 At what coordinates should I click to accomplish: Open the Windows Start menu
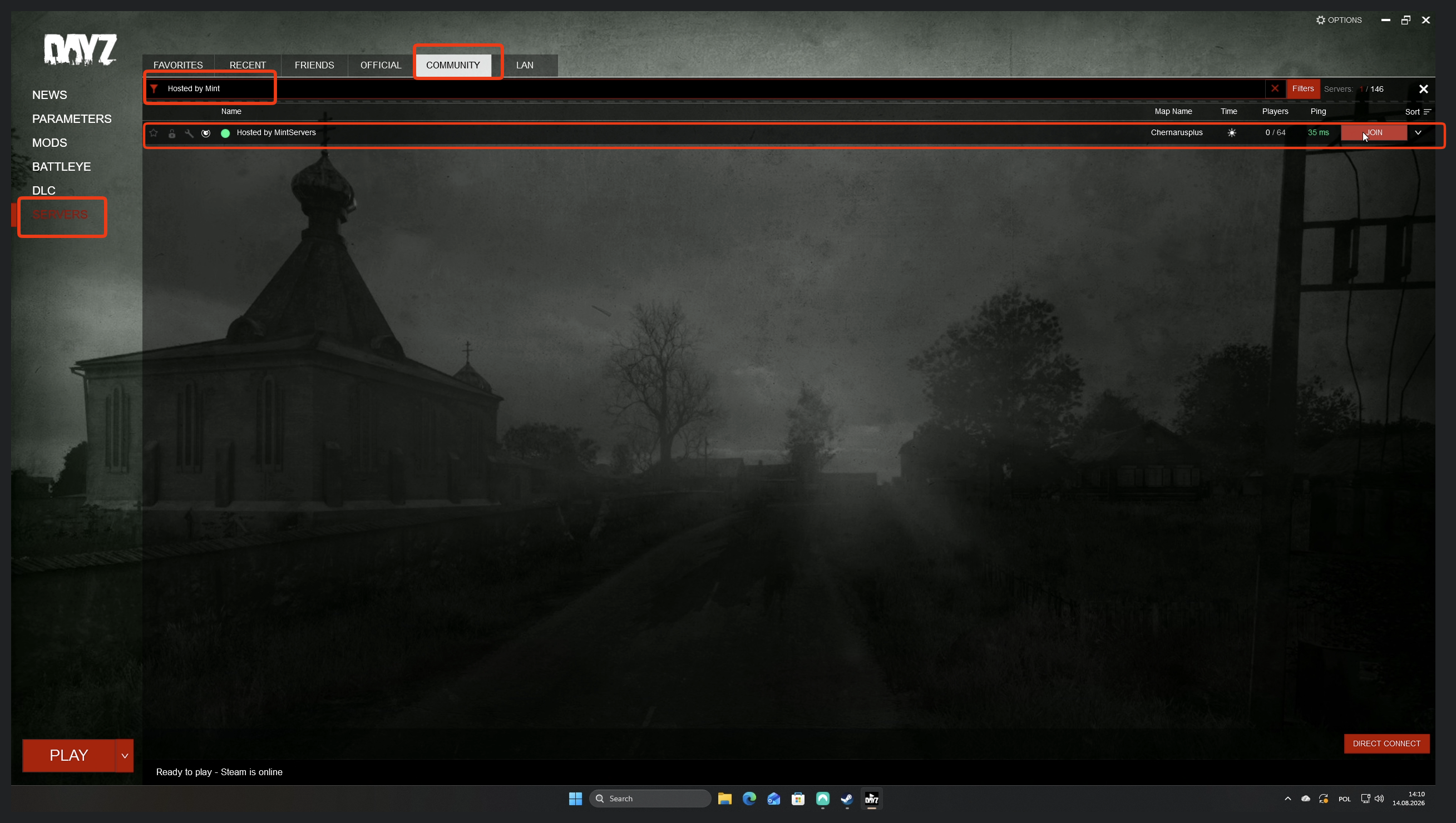click(575, 799)
